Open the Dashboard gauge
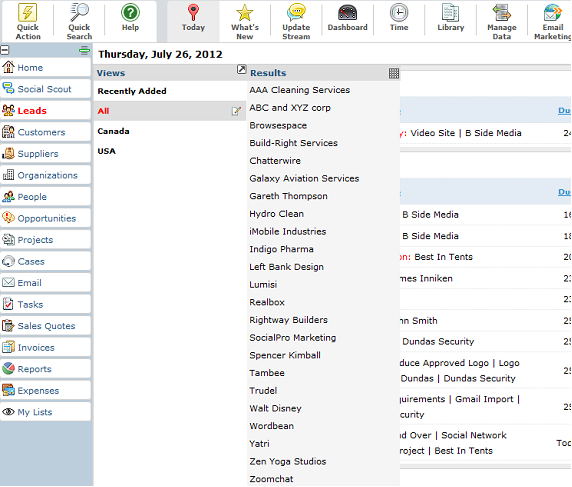 point(347,12)
